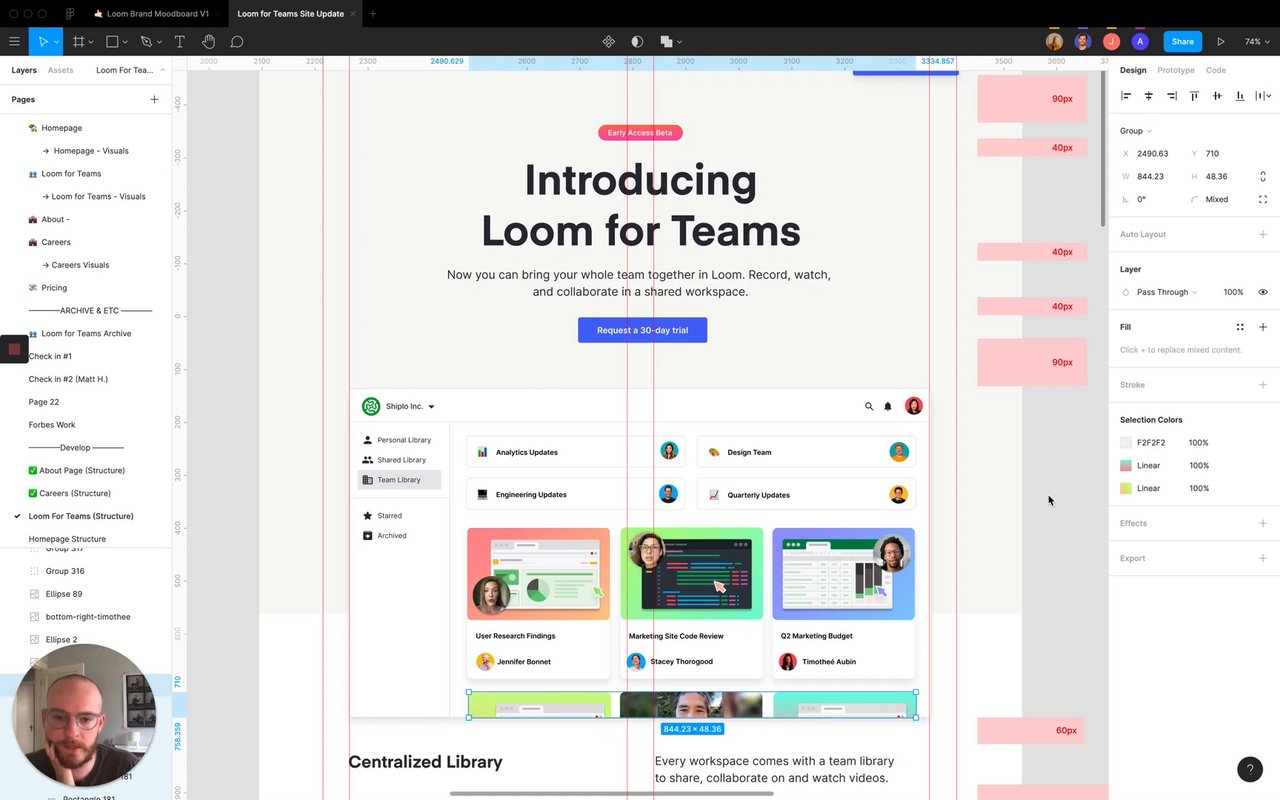Add Auto Layout with plus icon
Viewport: 1280px width, 800px height.
1263,234
